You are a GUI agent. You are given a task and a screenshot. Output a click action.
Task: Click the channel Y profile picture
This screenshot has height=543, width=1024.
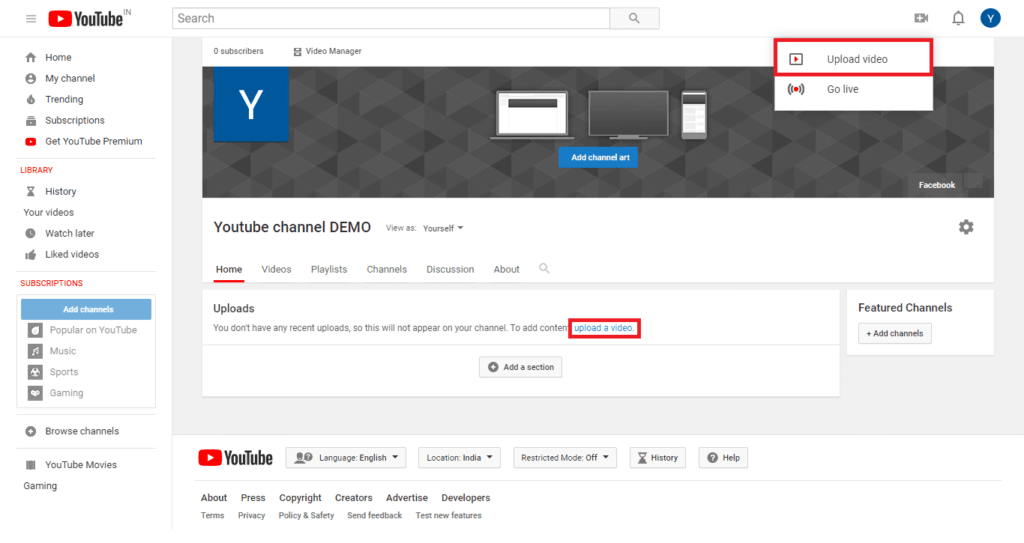click(251, 104)
